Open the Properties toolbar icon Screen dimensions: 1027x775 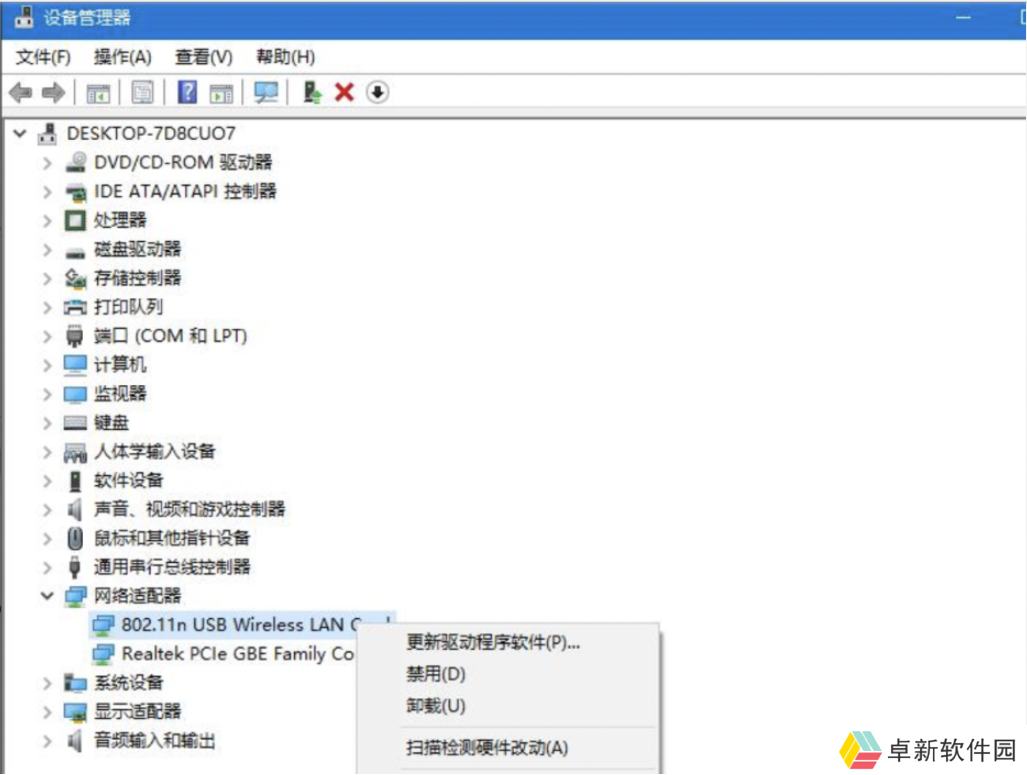tap(142, 92)
